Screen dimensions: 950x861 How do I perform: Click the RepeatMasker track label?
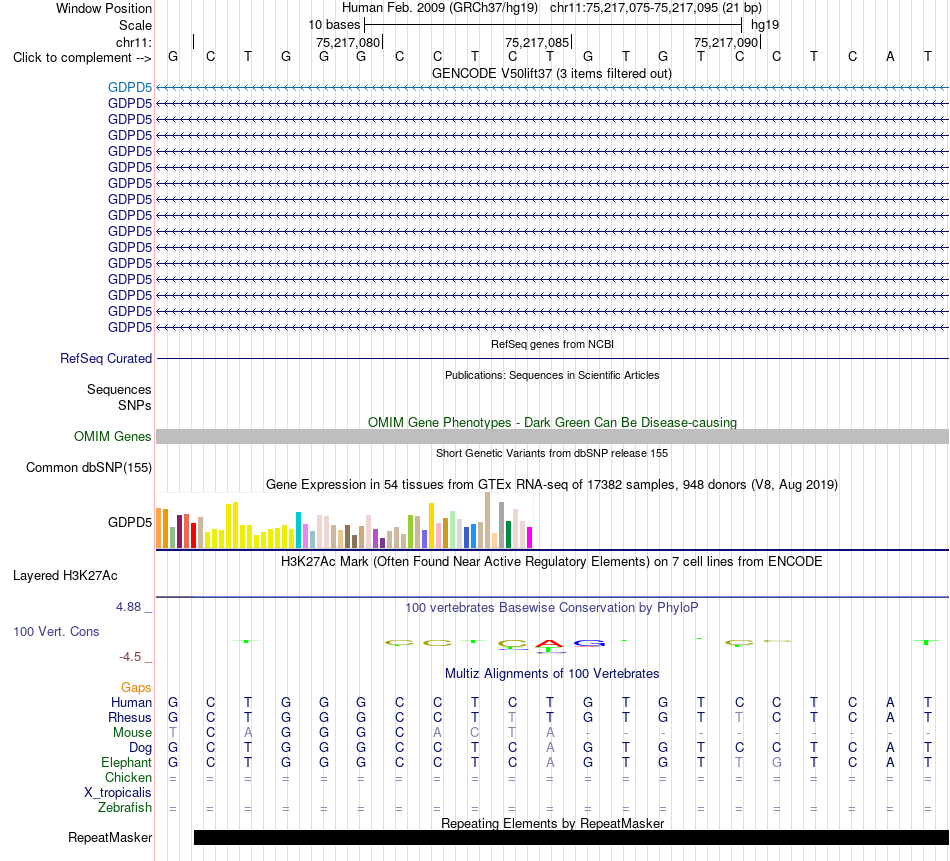pos(110,837)
